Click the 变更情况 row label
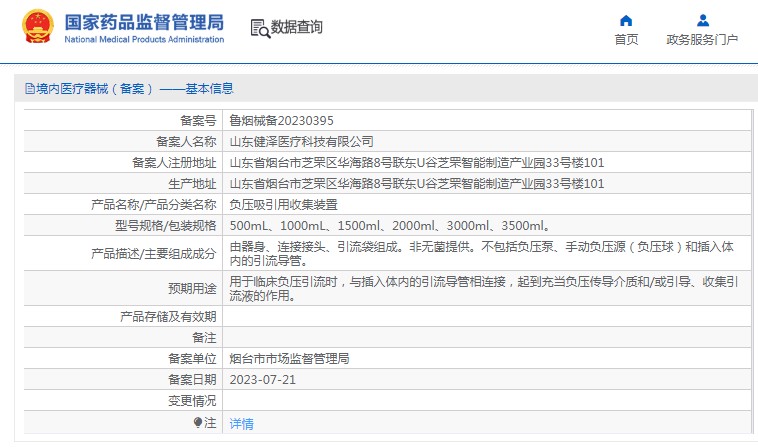The image size is (758, 448). click(192, 401)
